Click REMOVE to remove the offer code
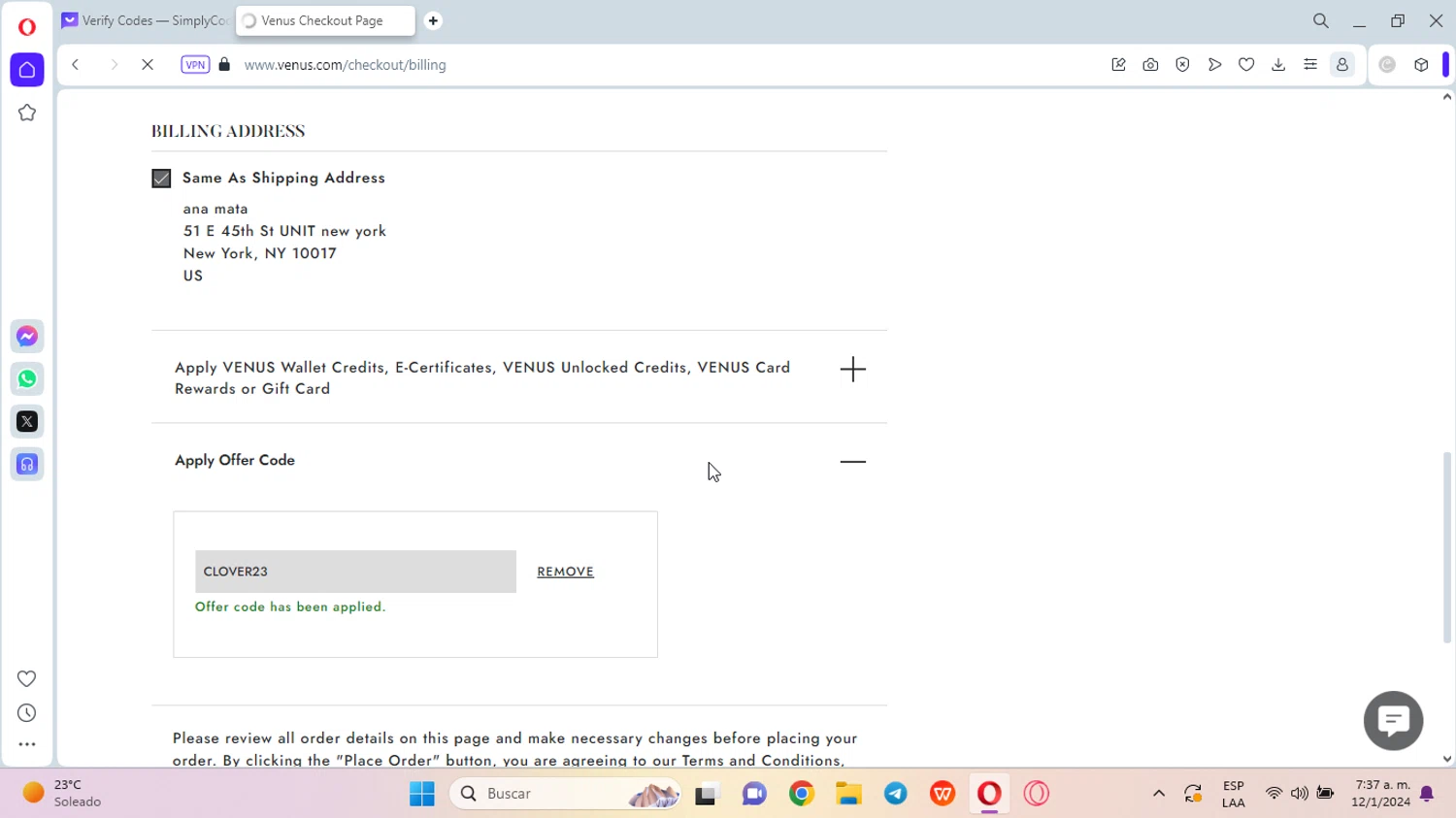 (x=565, y=572)
